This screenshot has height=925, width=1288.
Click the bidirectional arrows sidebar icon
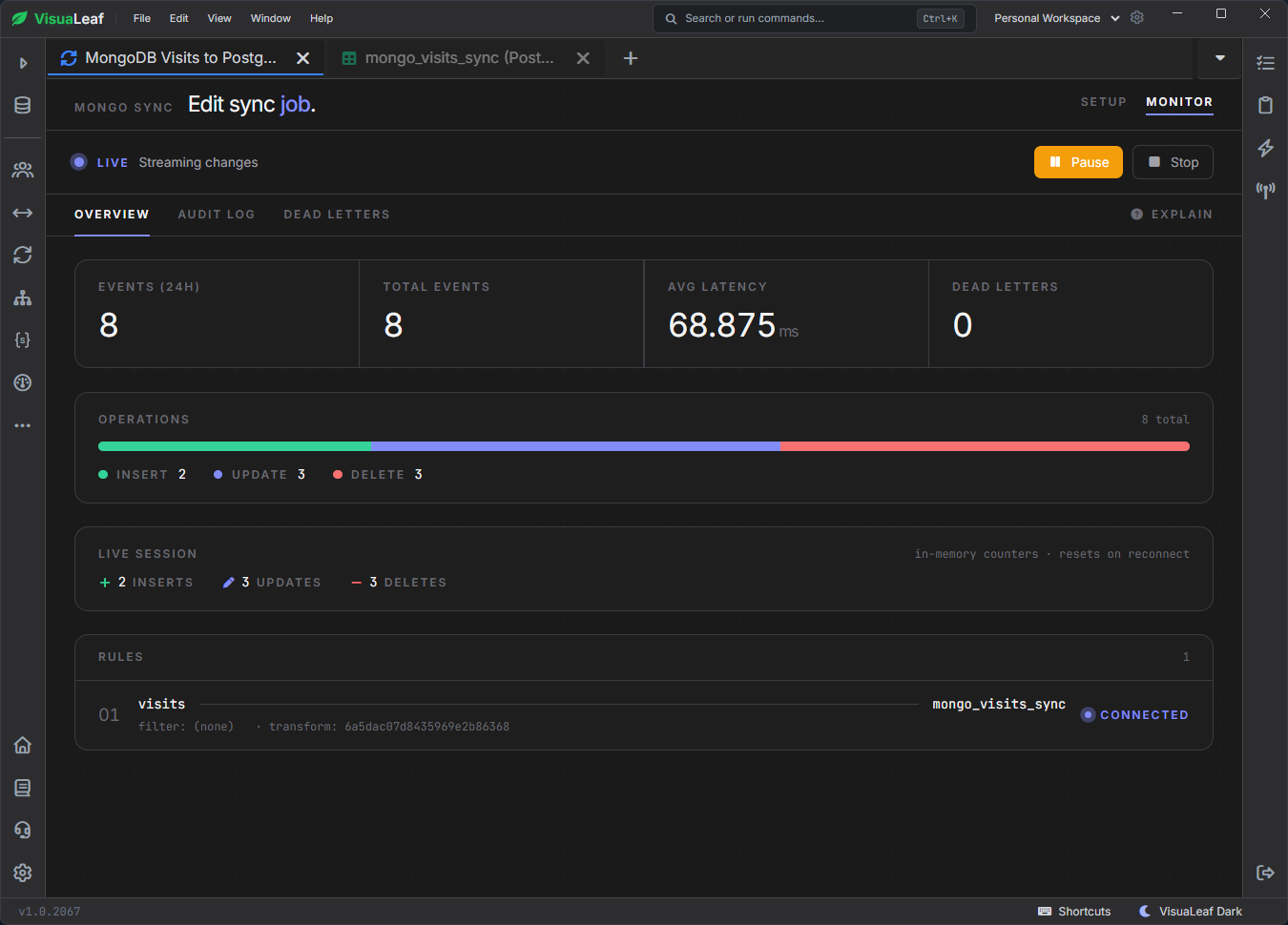tap(23, 213)
